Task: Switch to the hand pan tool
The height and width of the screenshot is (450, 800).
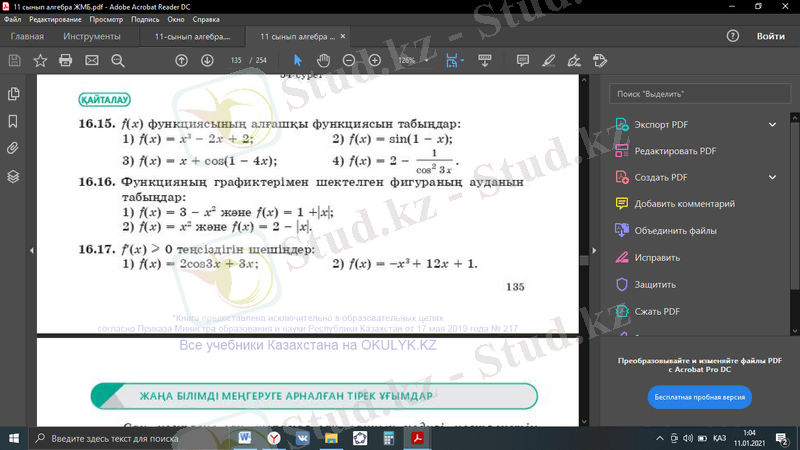Action: click(x=322, y=60)
